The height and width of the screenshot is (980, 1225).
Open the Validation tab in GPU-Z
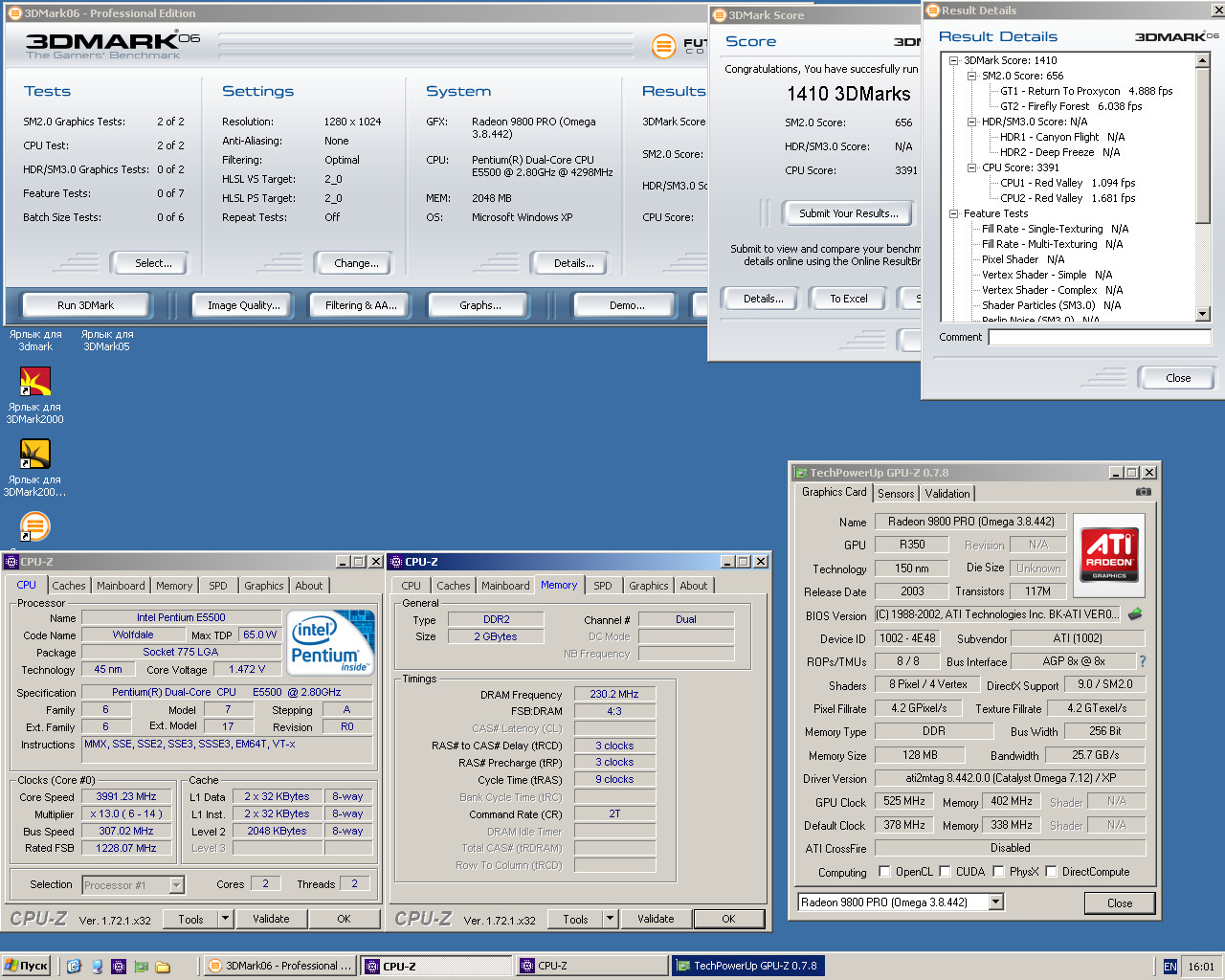pyautogui.click(x=947, y=494)
